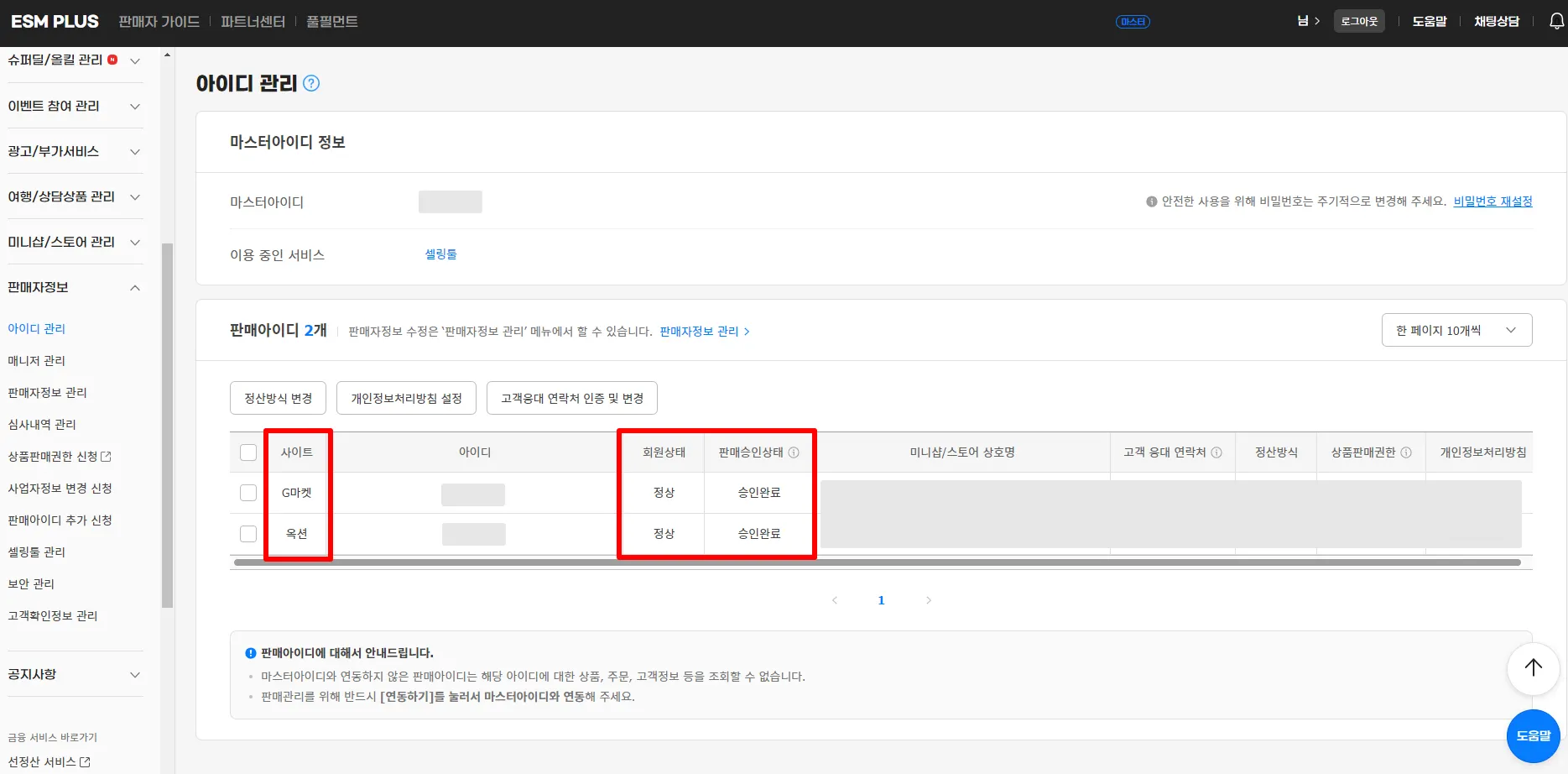Open 채팅상담 in the top header
1568x774 pixels.
tap(1497, 21)
